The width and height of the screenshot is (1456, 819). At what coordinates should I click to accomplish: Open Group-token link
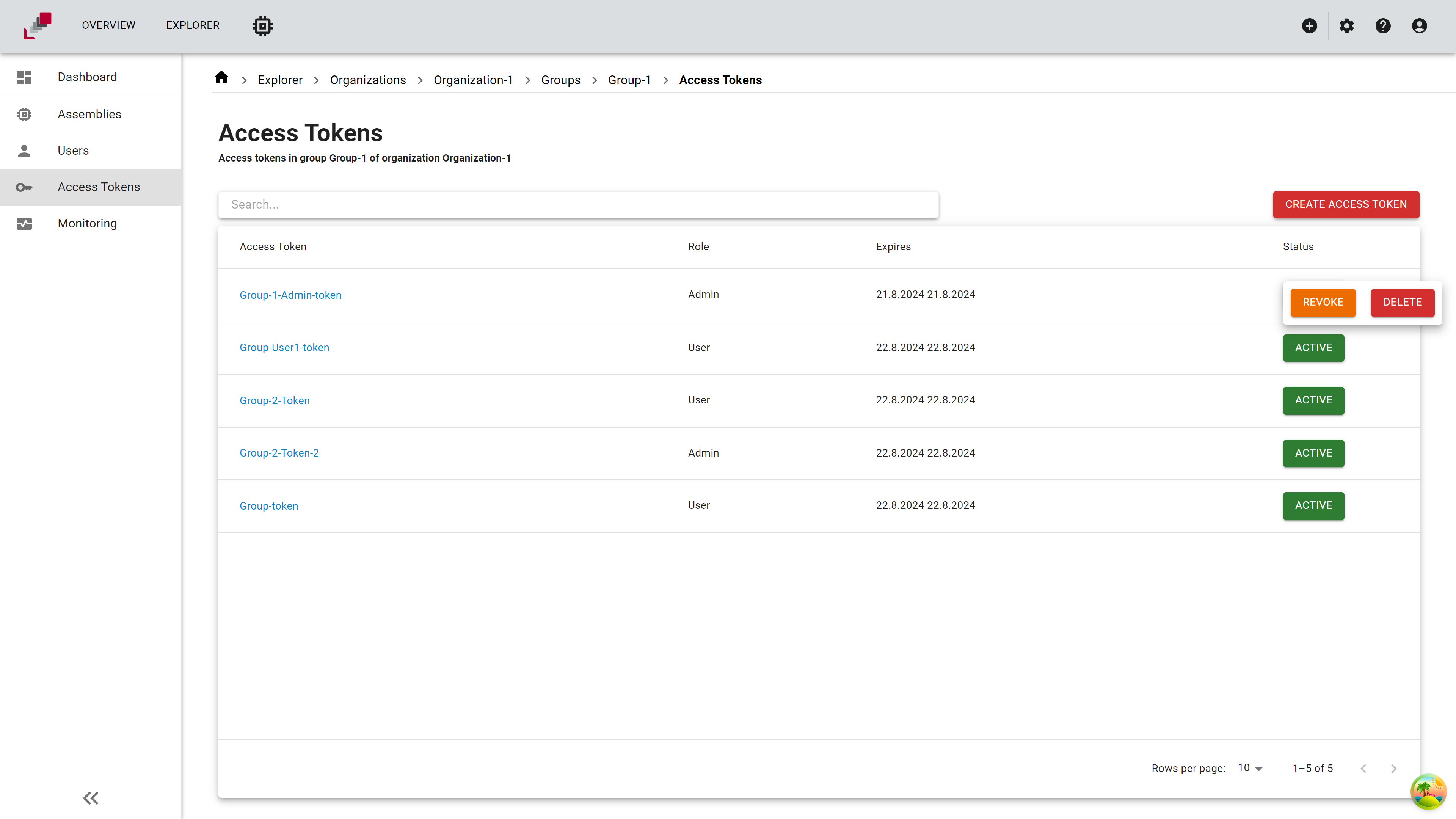(269, 506)
